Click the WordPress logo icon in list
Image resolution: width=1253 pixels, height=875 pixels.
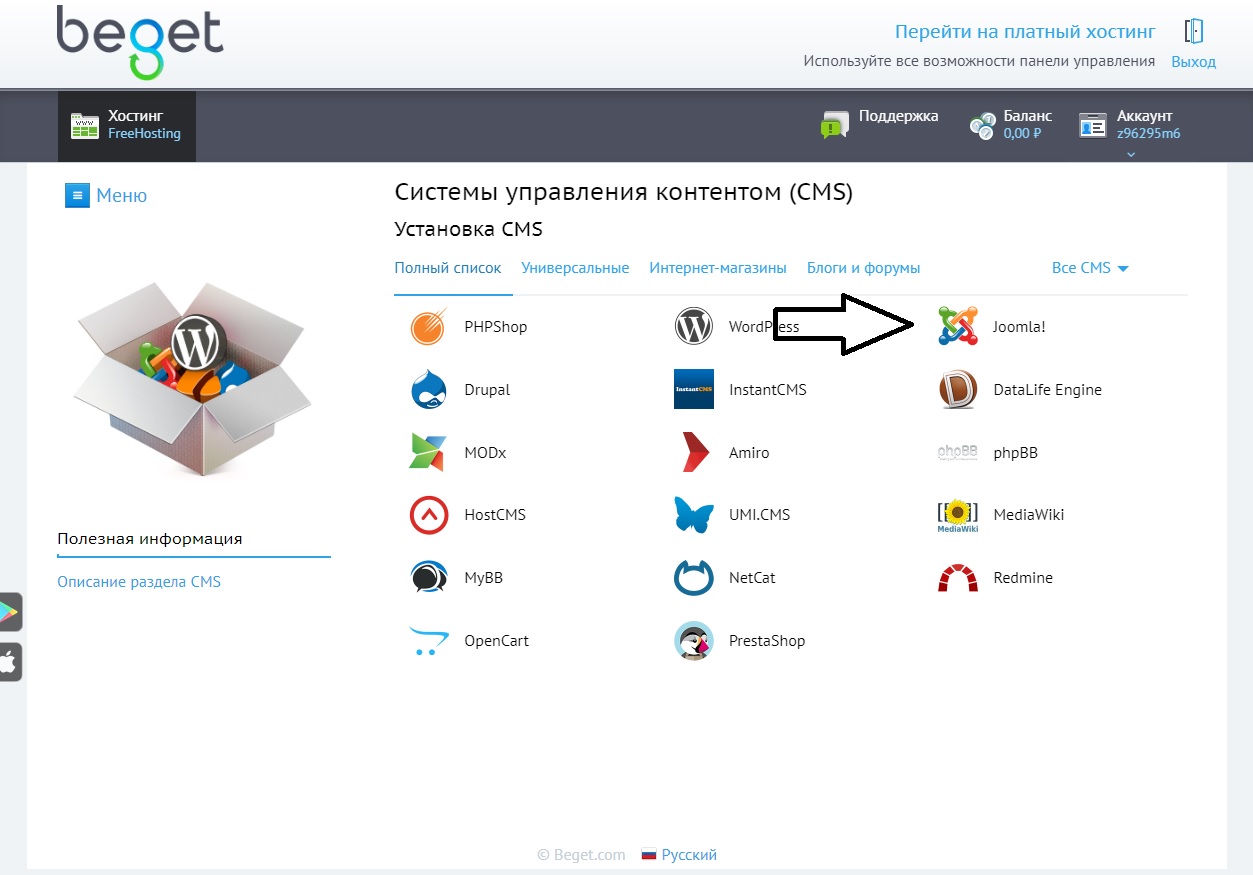(x=694, y=327)
